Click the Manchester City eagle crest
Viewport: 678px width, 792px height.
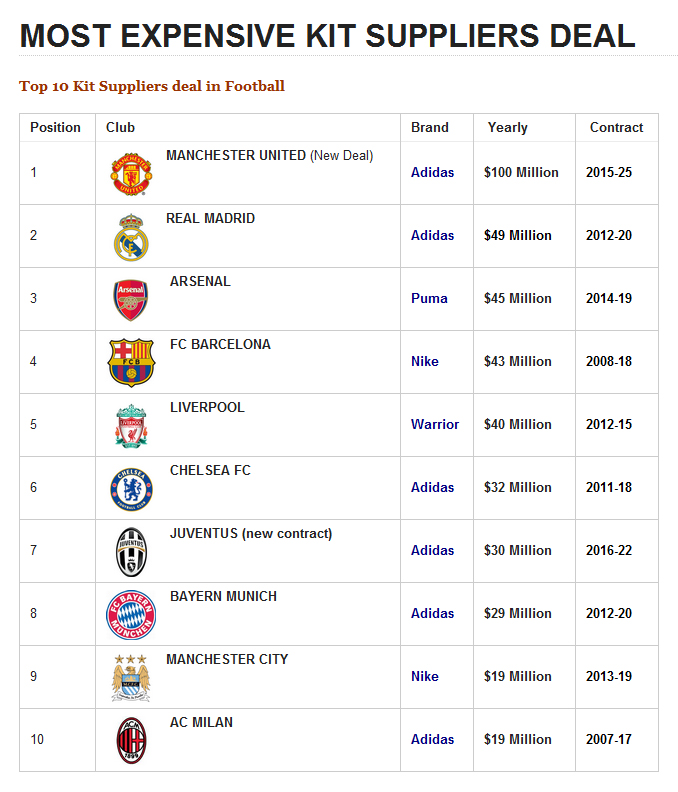[x=131, y=677]
